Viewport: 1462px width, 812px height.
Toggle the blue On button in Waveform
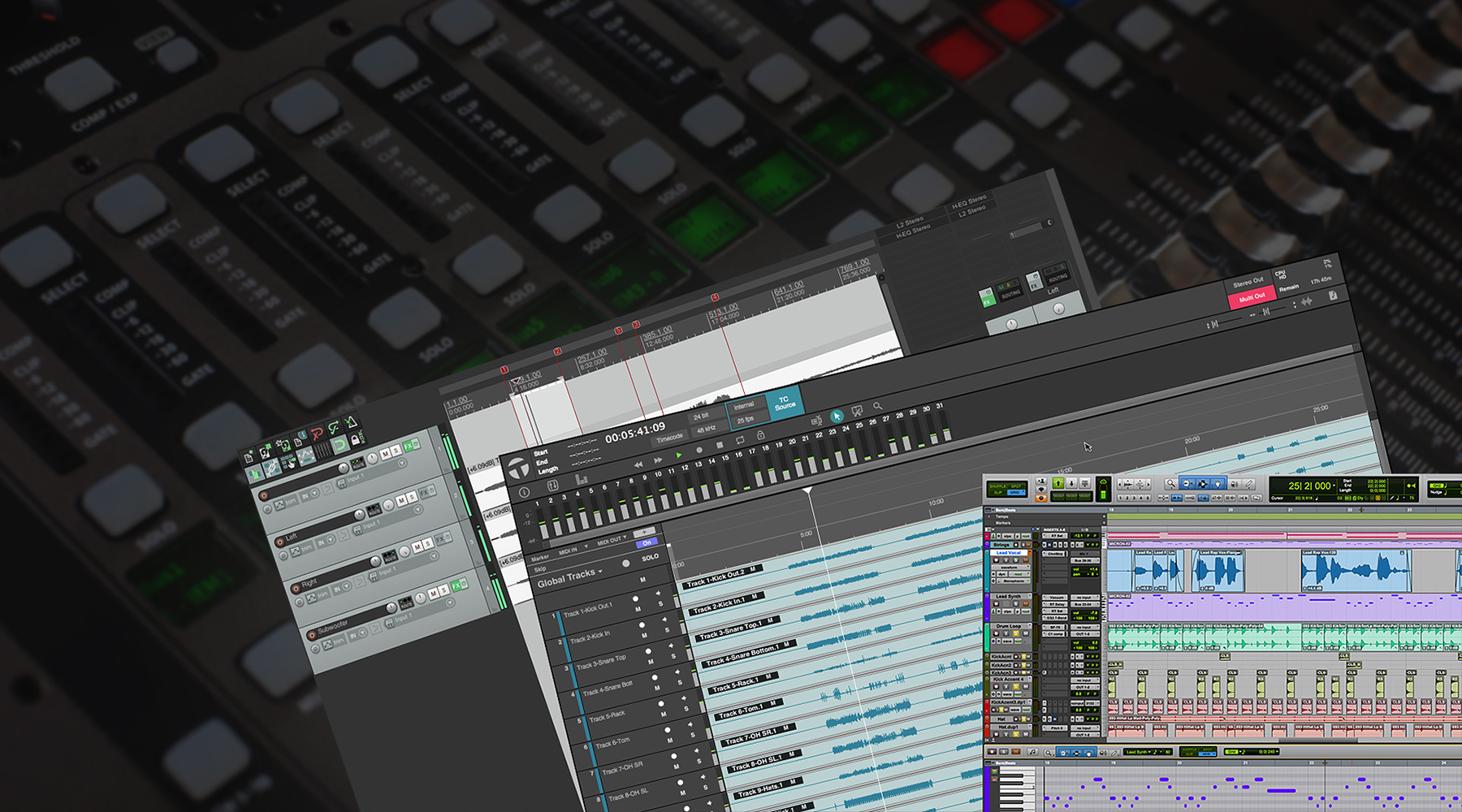tap(647, 542)
